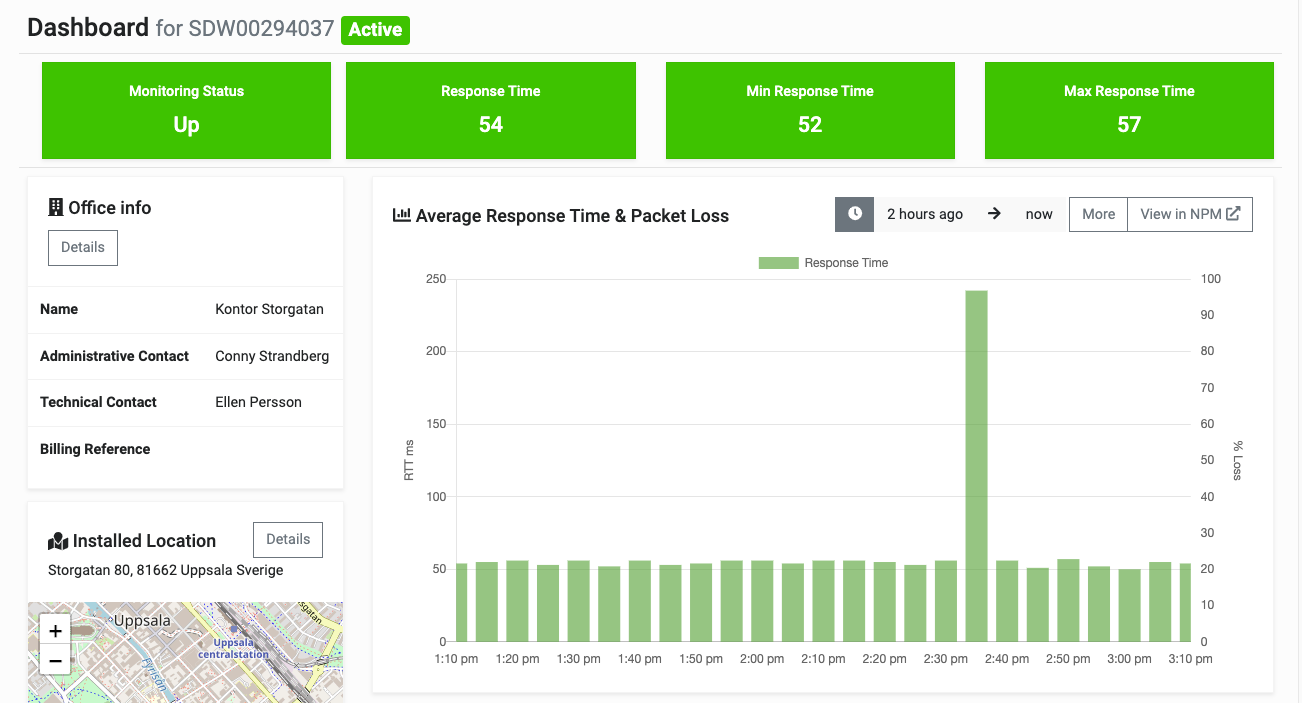Click the bar chart icon next to Average Response Time
Screen dimensions: 1302x703
[x=399, y=216]
